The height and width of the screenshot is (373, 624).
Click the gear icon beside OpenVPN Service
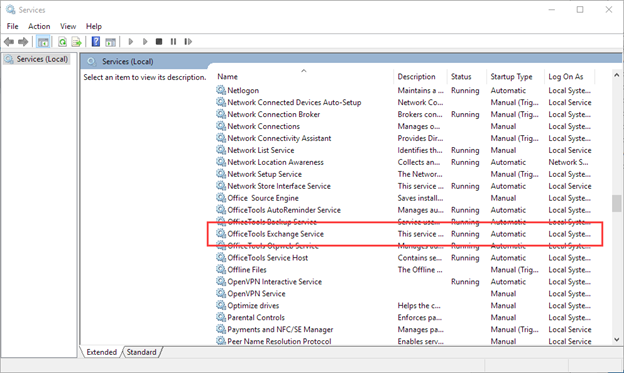click(x=221, y=293)
